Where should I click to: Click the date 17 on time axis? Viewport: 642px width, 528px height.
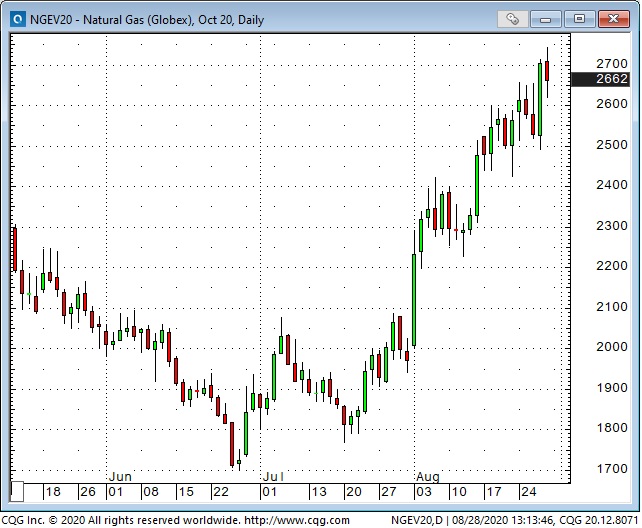pos(494,492)
